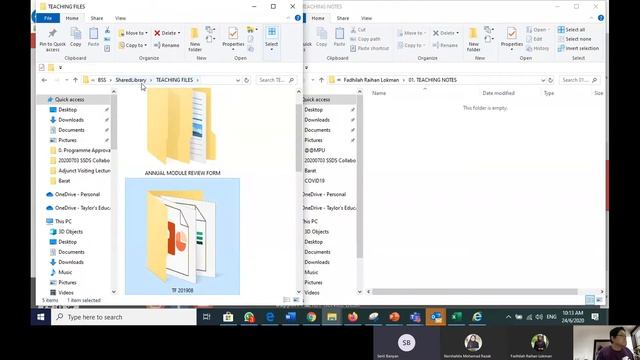
Task: Select the ANNUAL MODULE REVIEW FORM folder
Action: [182, 133]
